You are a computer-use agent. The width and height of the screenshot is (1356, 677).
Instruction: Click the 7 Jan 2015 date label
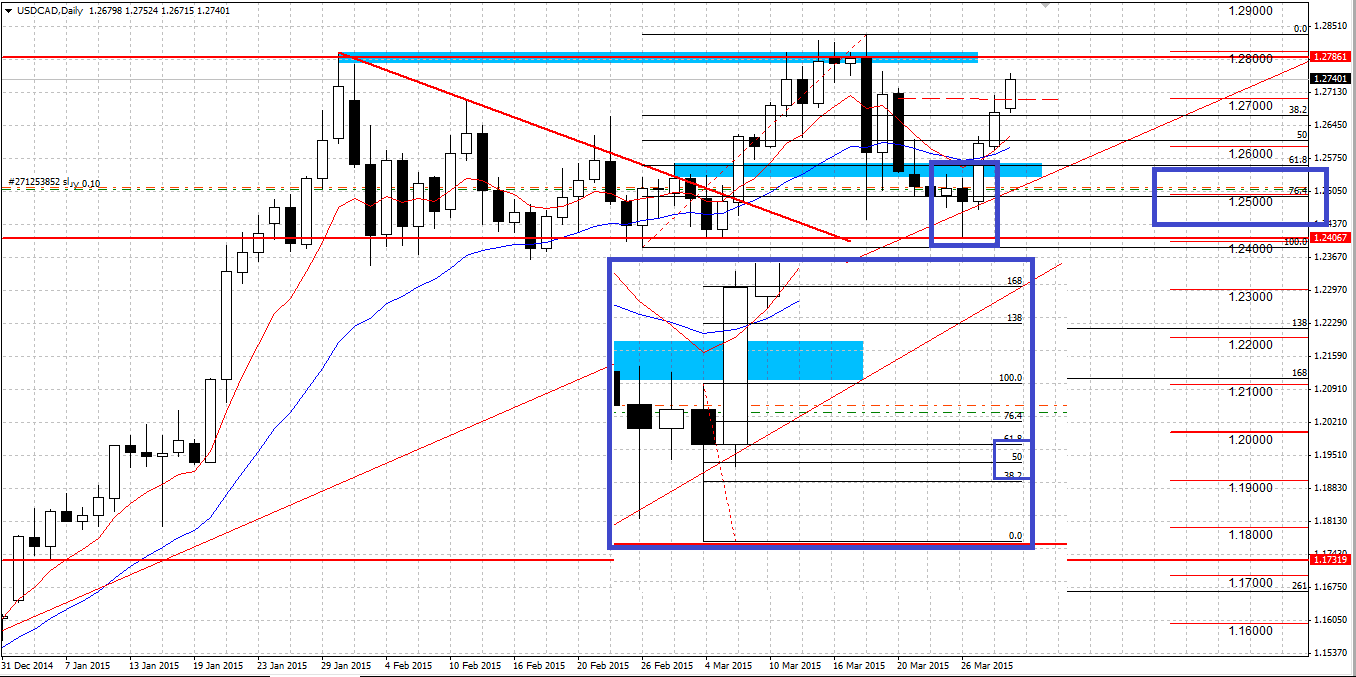(87, 665)
